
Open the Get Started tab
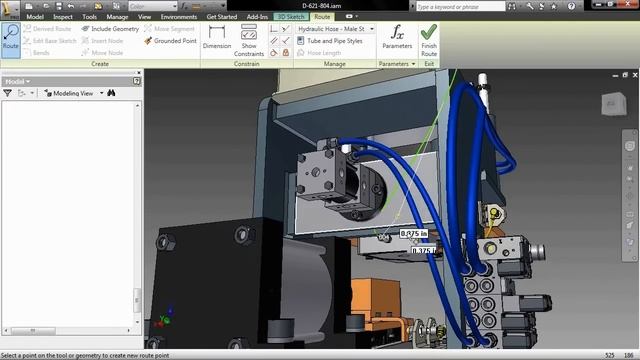pos(222,17)
